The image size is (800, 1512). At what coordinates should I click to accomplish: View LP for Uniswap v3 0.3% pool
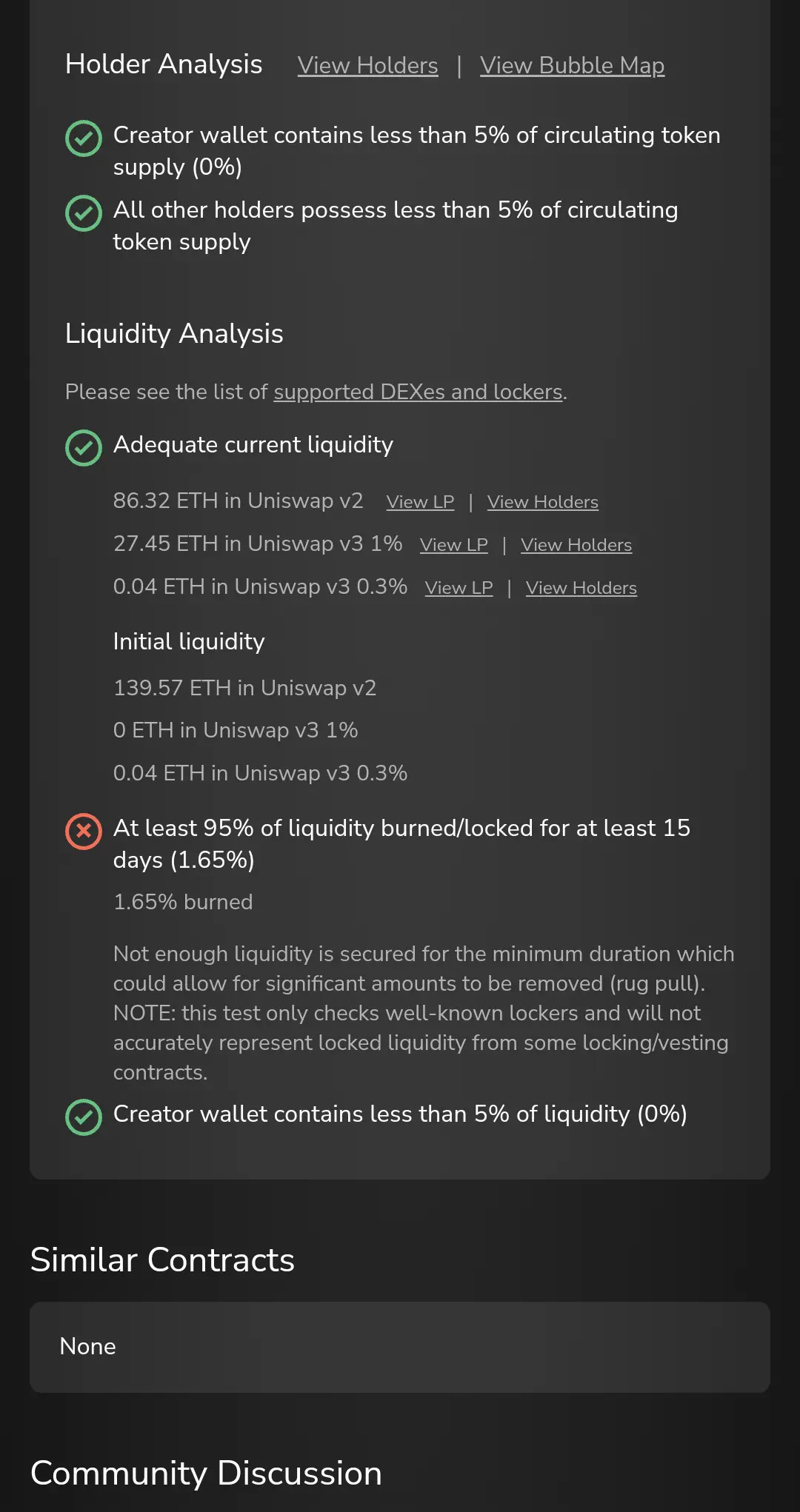pyautogui.click(x=459, y=588)
